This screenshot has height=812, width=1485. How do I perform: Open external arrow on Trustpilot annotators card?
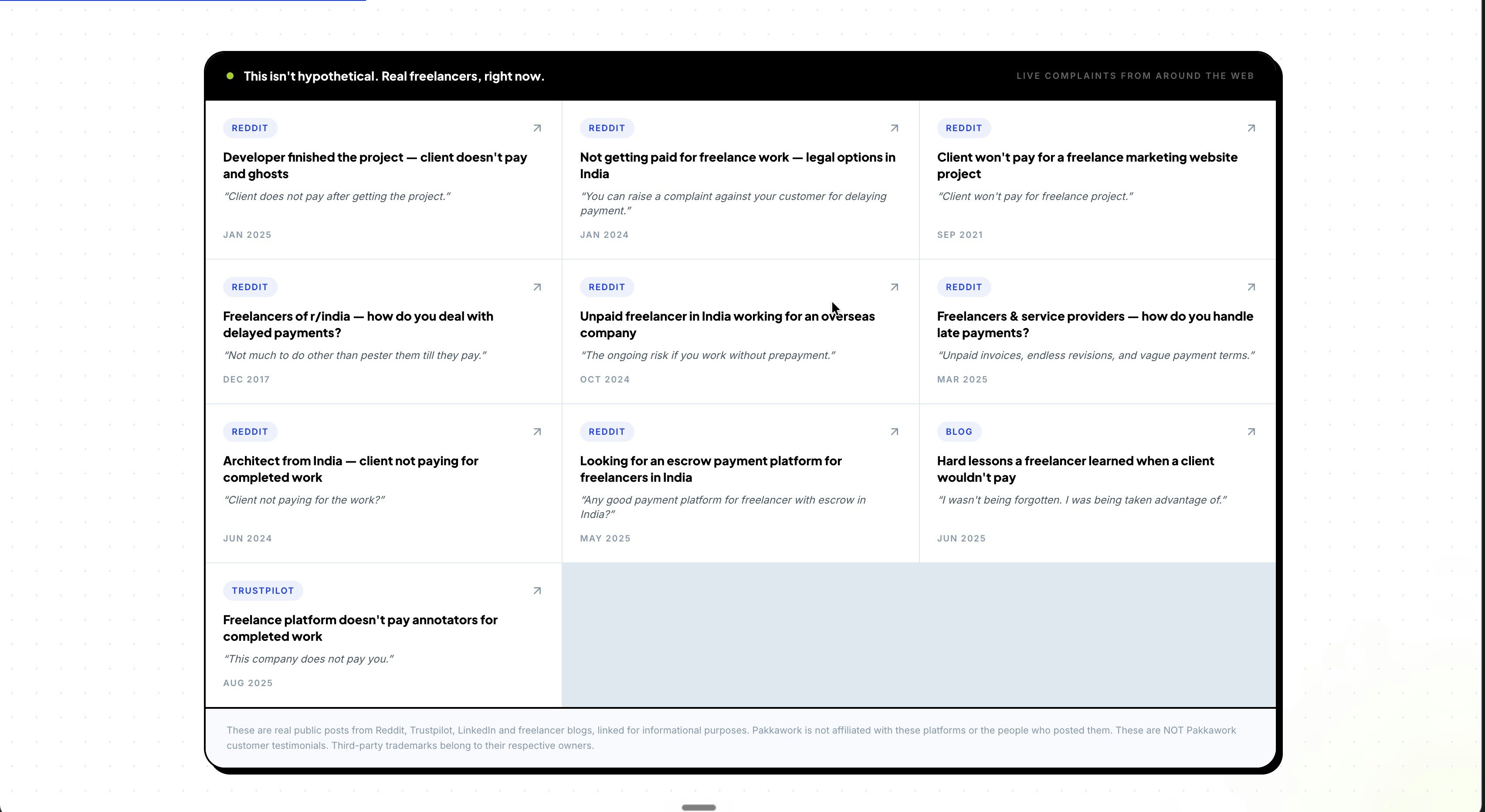537,591
